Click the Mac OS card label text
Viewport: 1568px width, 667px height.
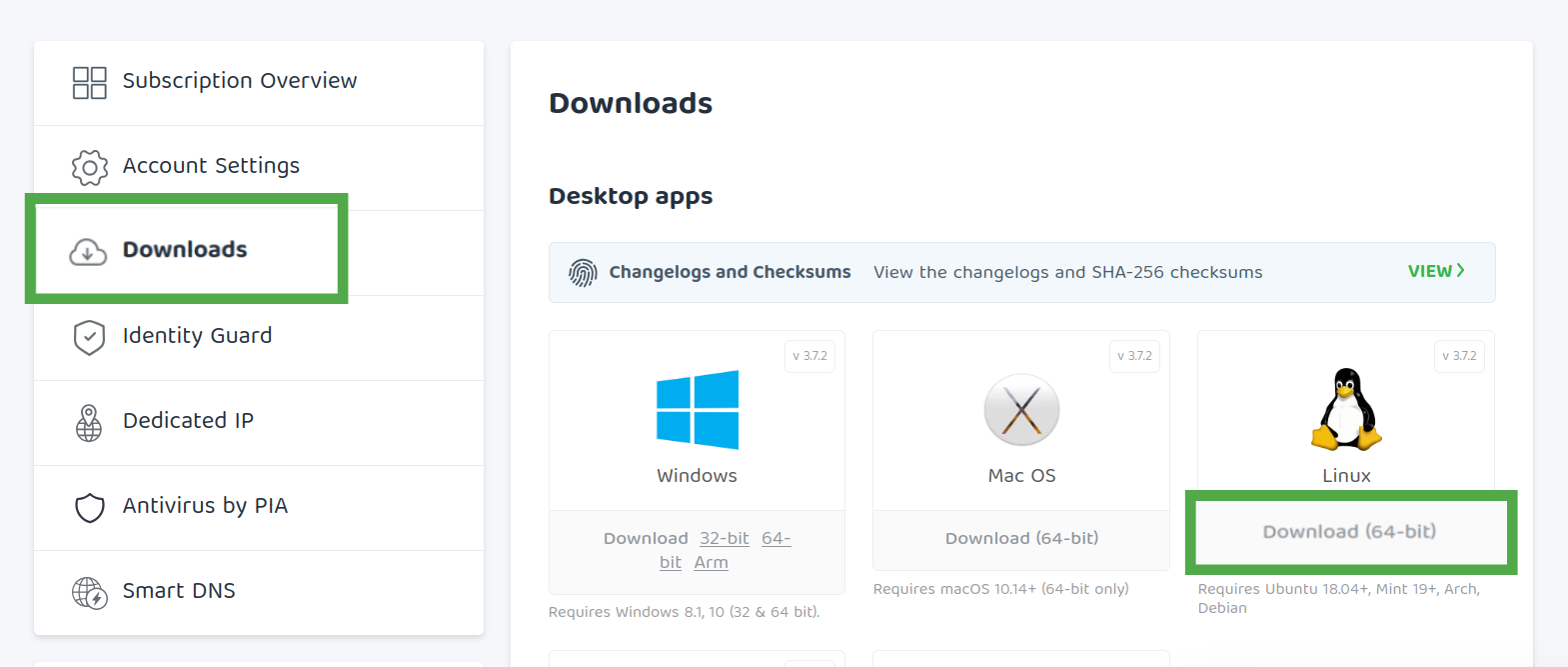pos(1021,476)
